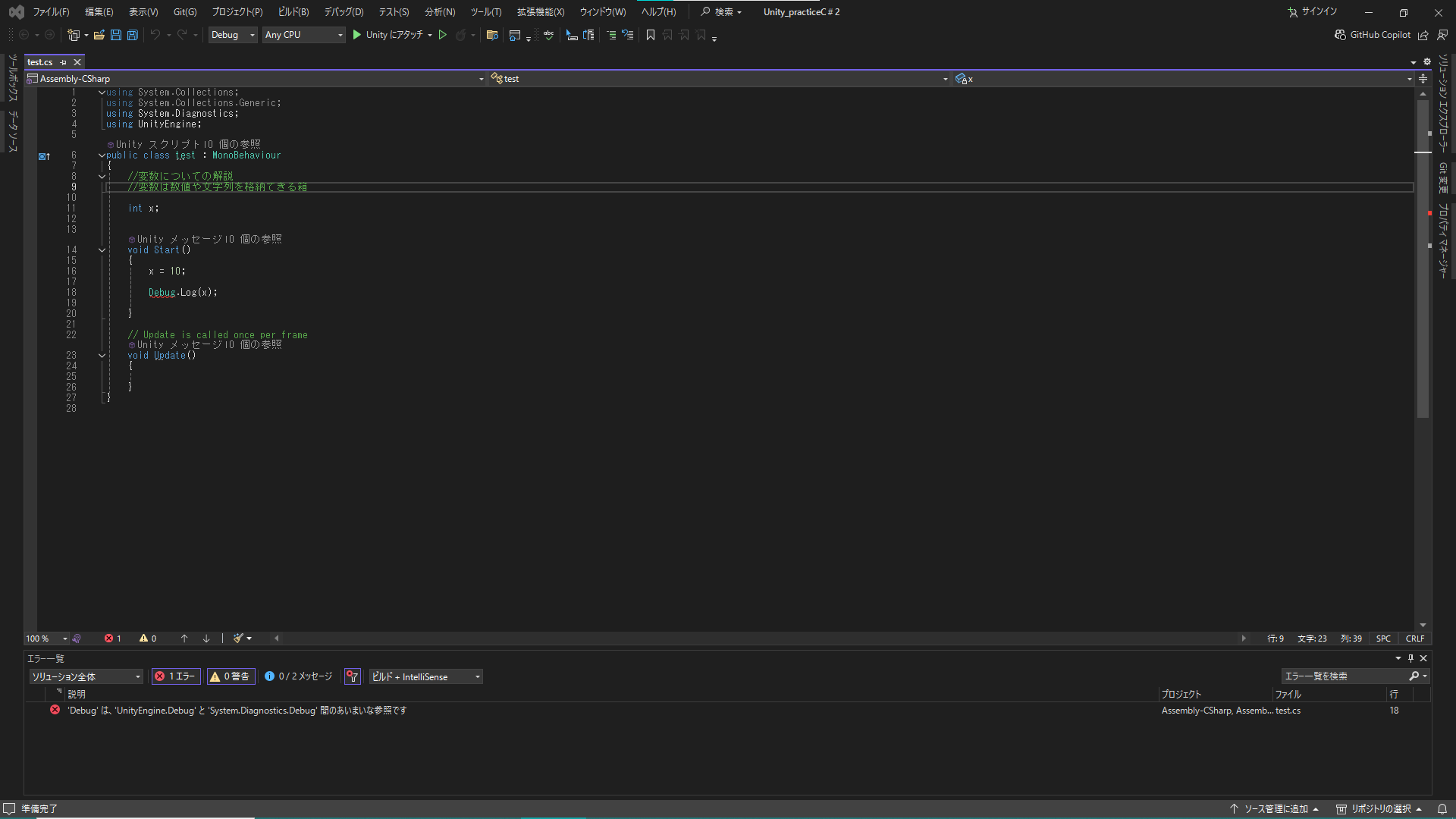Open the Debug configuration dropdown
1456x819 pixels.
tap(233, 35)
